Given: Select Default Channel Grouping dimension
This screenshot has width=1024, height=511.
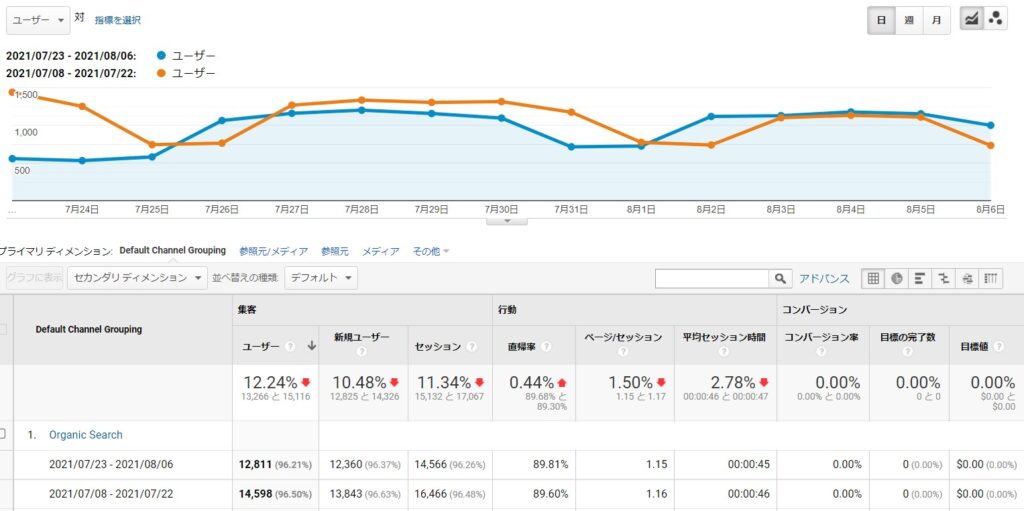Looking at the screenshot, I should tap(172, 250).
